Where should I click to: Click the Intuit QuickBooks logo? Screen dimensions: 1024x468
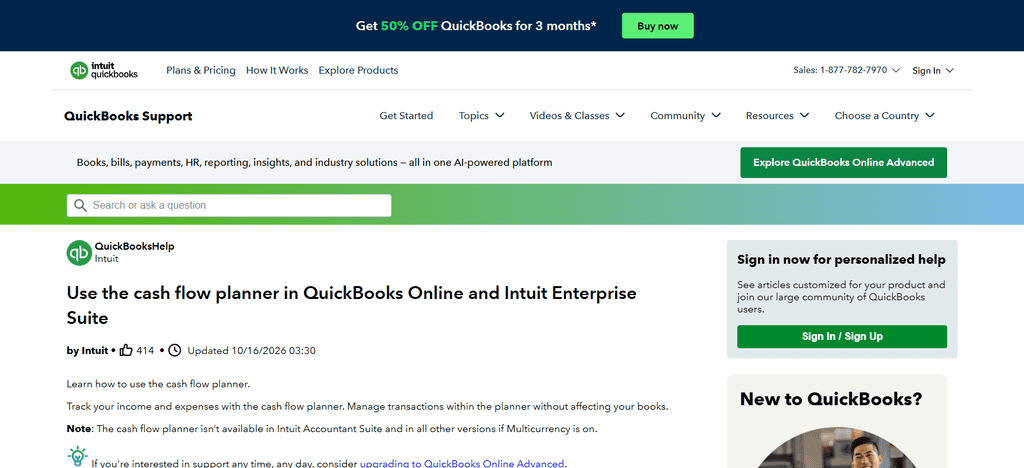pos(104,70)
